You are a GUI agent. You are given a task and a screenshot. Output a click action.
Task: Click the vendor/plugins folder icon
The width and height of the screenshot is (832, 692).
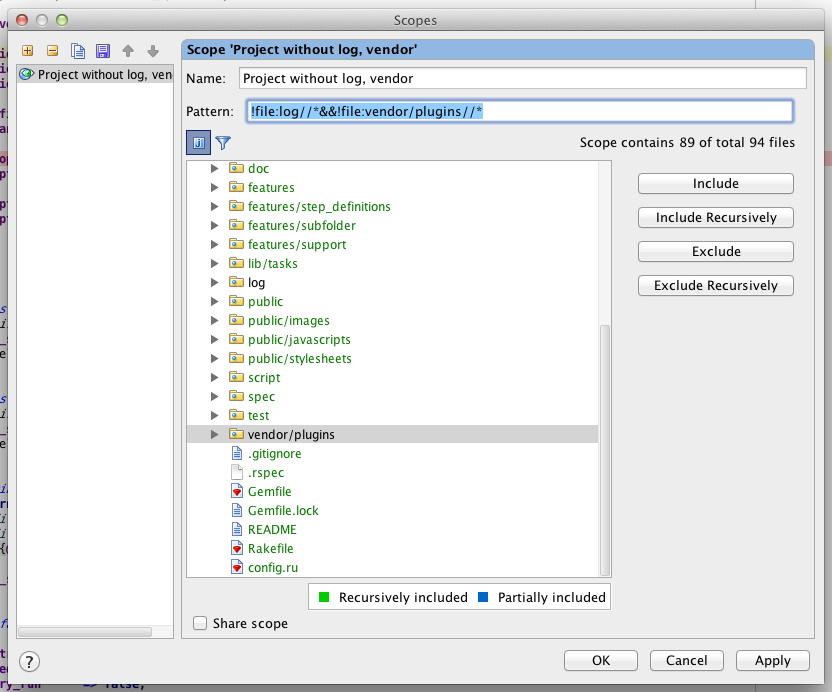point(236,435)
